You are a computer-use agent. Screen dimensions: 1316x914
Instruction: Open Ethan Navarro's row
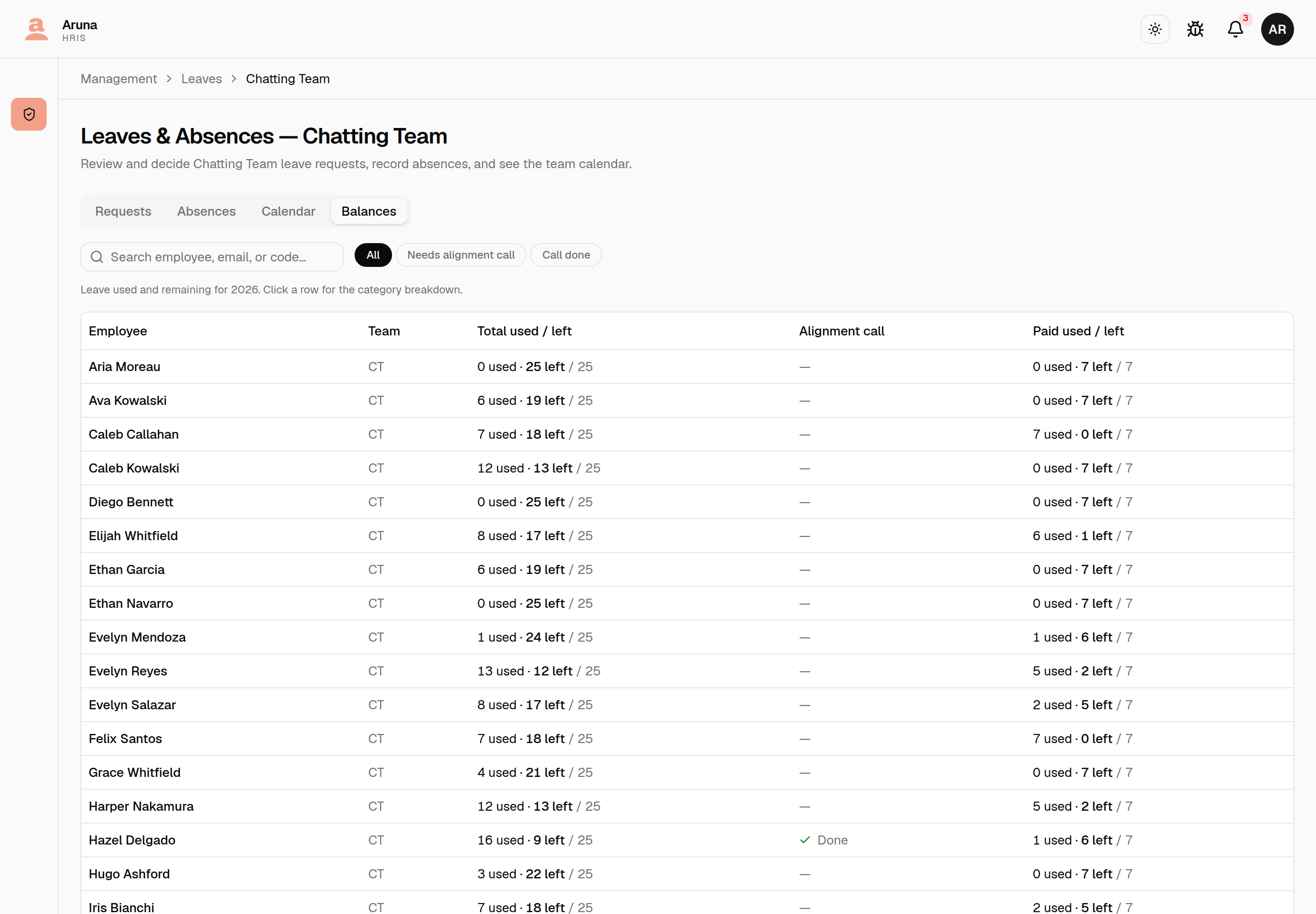tap(687, 603)
